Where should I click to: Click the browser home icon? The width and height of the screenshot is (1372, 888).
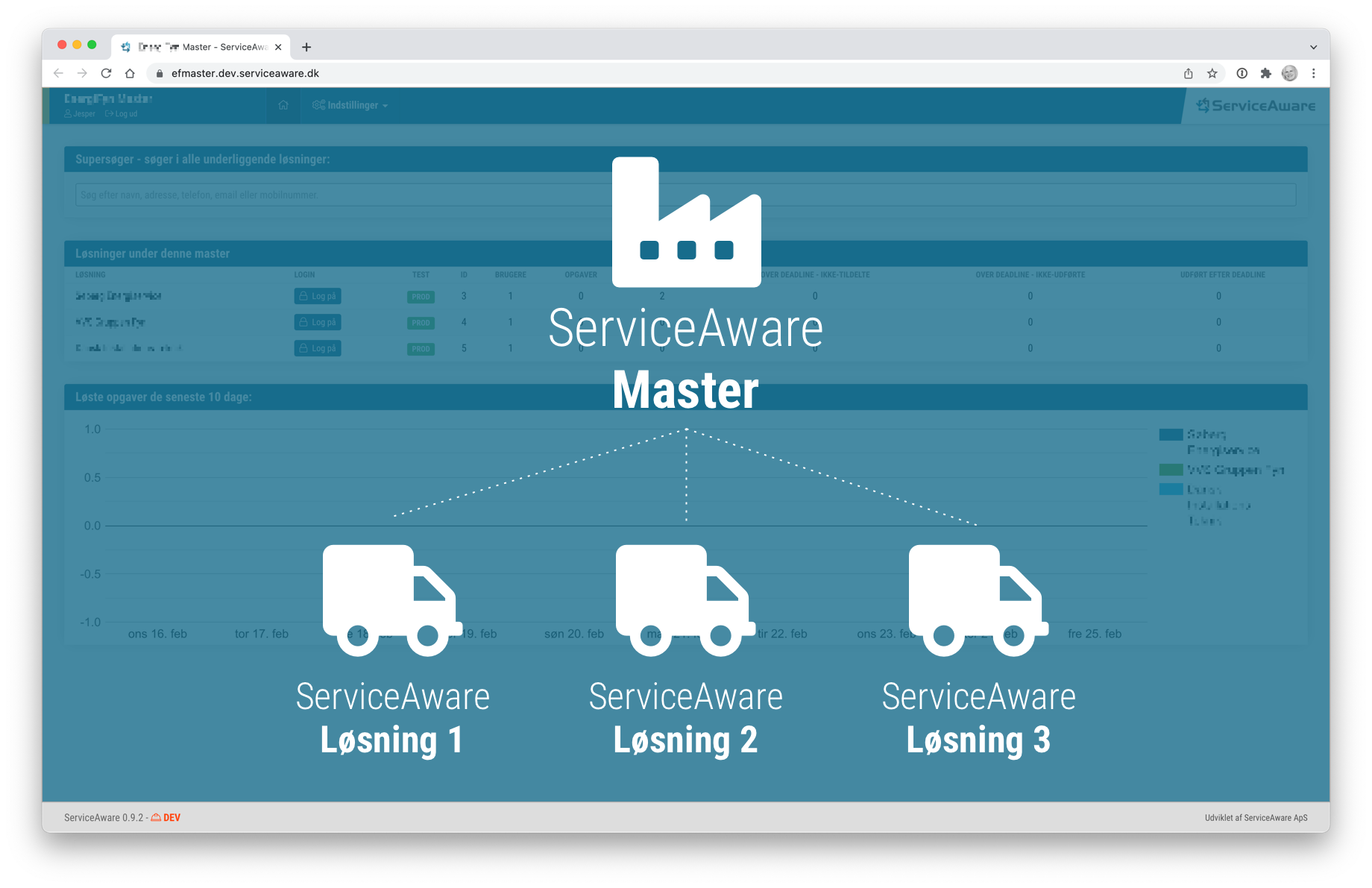[130, 73]
